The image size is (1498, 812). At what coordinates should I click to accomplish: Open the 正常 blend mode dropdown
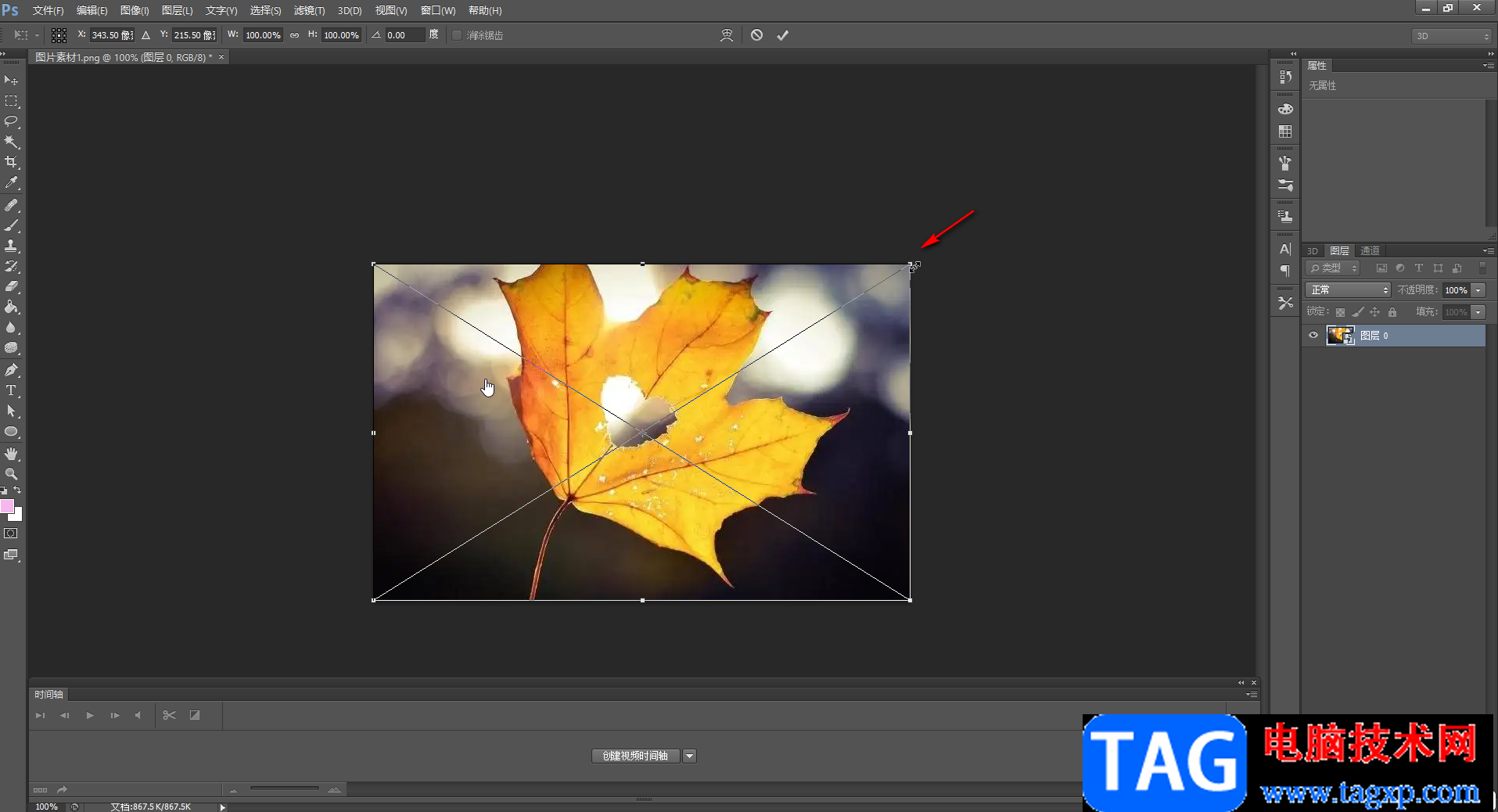(x=1348, y=290)
